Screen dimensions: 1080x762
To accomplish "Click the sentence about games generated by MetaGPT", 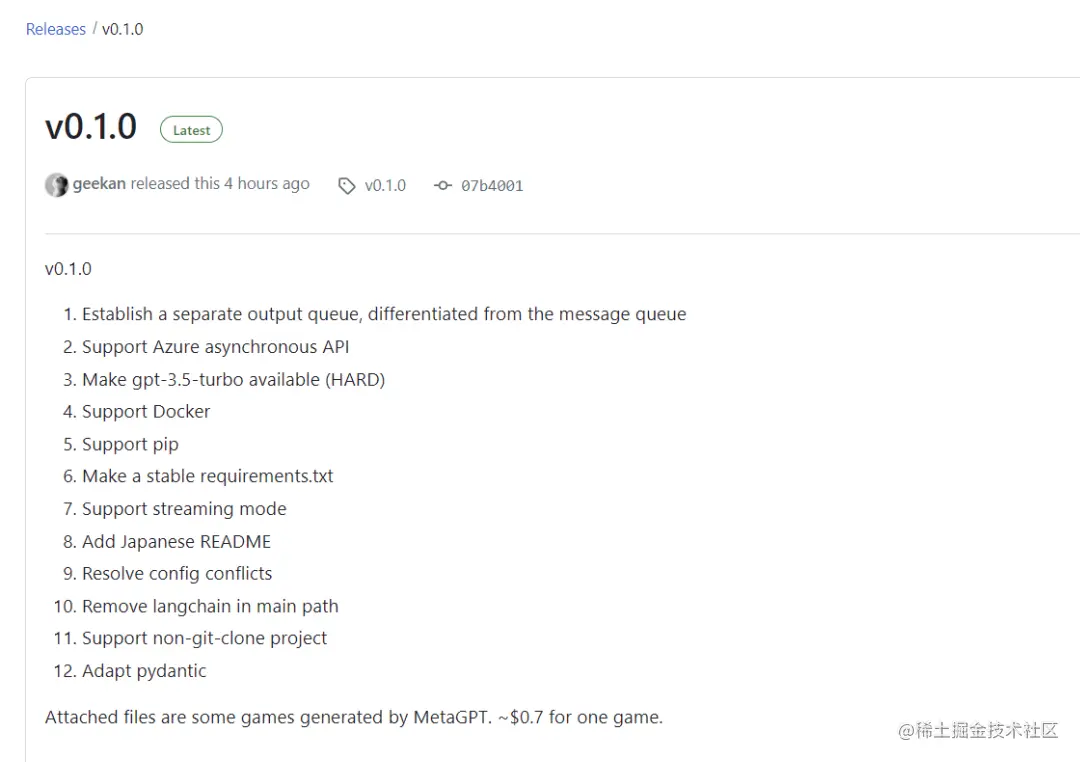I will pos(354,717).
